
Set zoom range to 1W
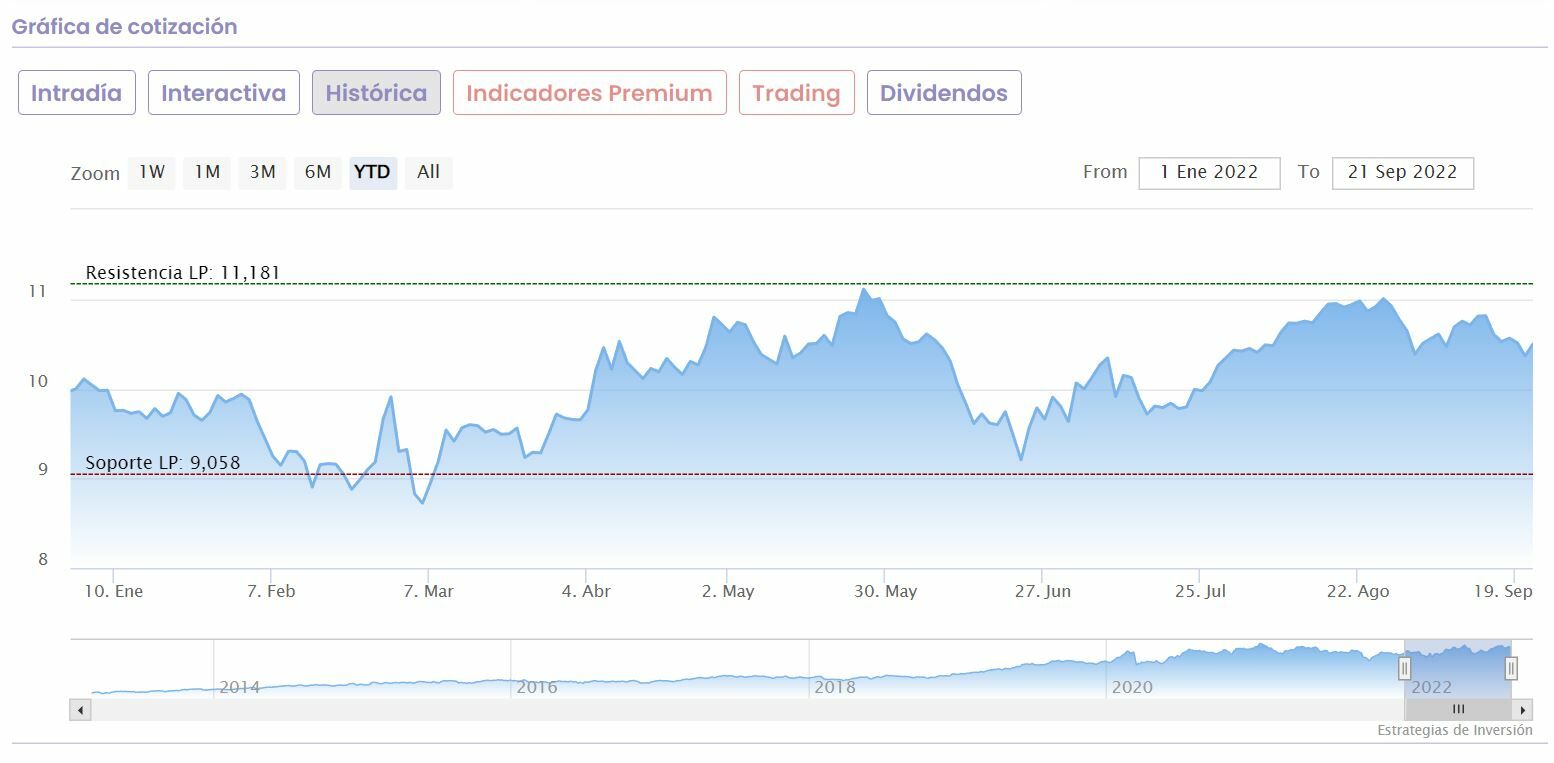click(152, 172)
